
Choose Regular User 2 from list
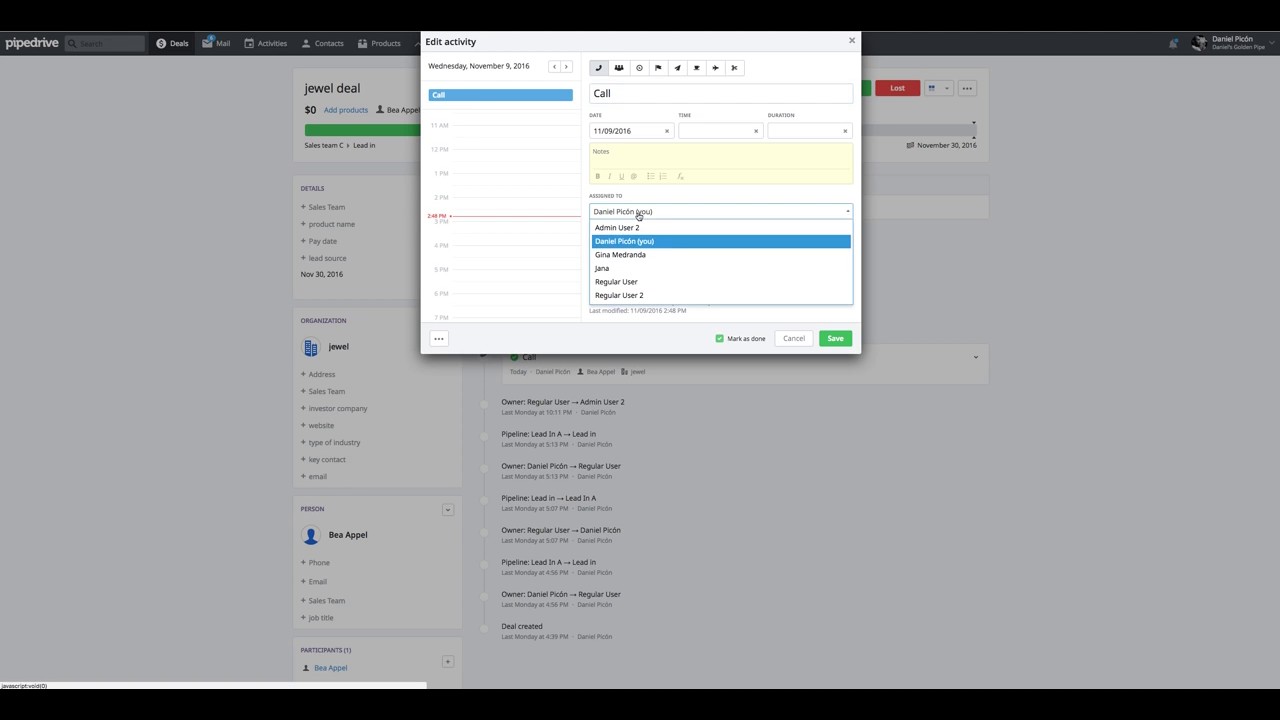pyautogui.click(x=721, y=295)
